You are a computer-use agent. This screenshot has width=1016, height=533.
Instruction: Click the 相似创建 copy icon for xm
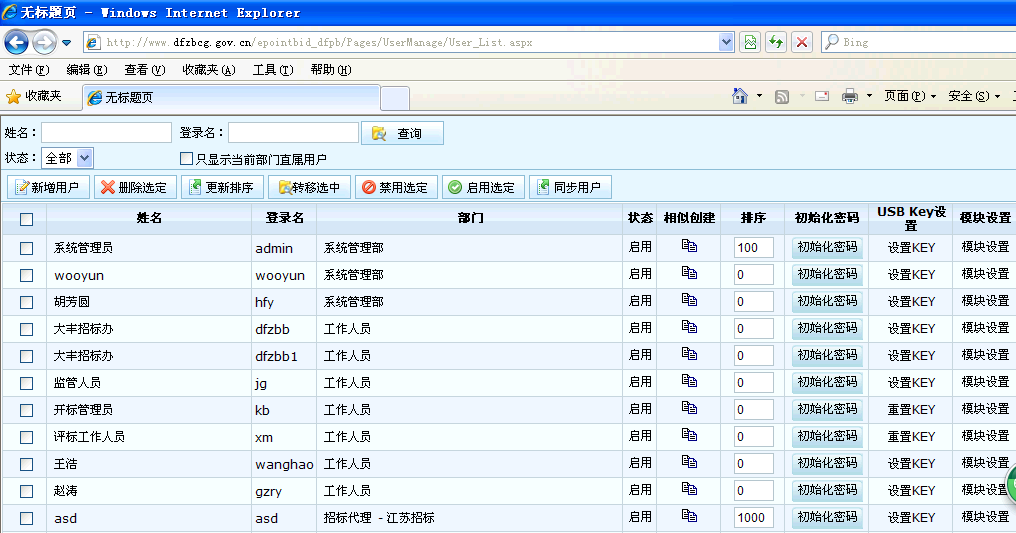click(689, 435)
